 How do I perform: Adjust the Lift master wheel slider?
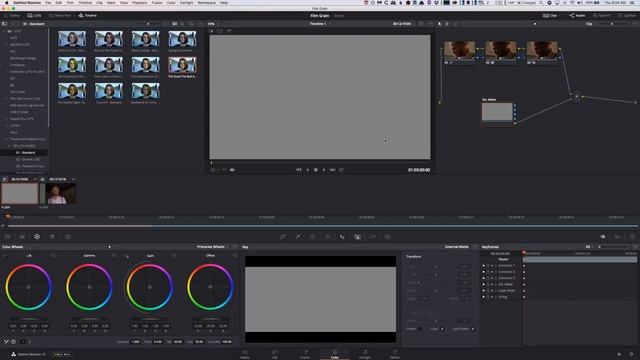(29, 319)
